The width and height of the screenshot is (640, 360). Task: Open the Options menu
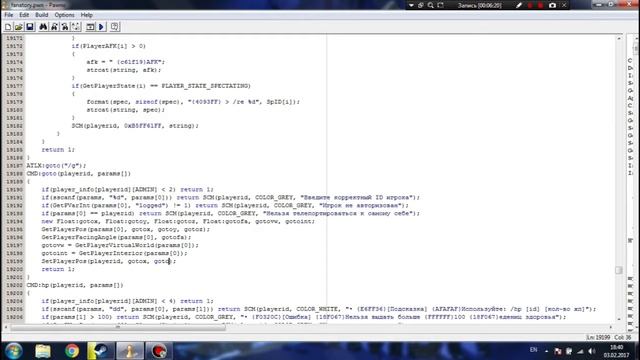pos(64,15)
